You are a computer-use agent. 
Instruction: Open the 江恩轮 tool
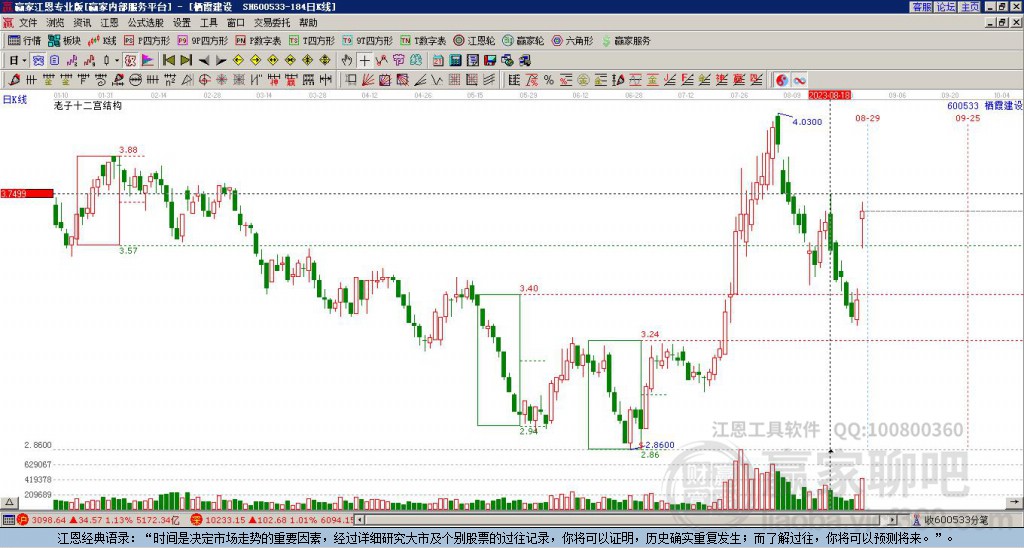tap(475, 40)
